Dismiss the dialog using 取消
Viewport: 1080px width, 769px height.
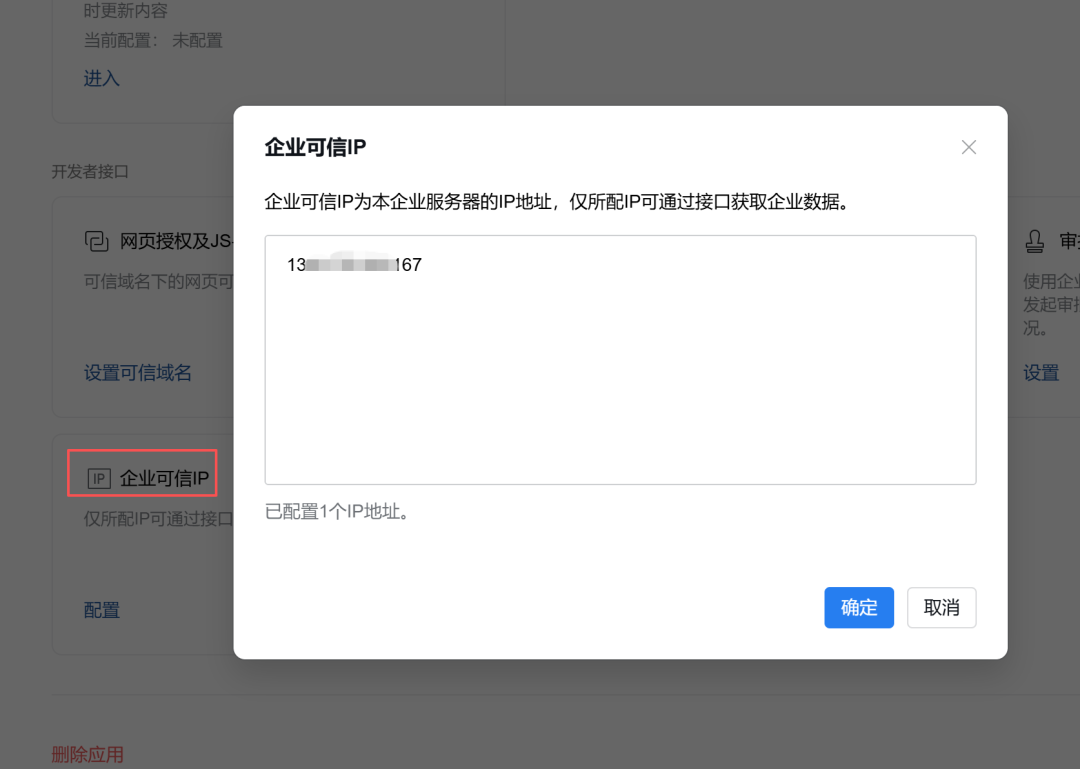point(941,607)
